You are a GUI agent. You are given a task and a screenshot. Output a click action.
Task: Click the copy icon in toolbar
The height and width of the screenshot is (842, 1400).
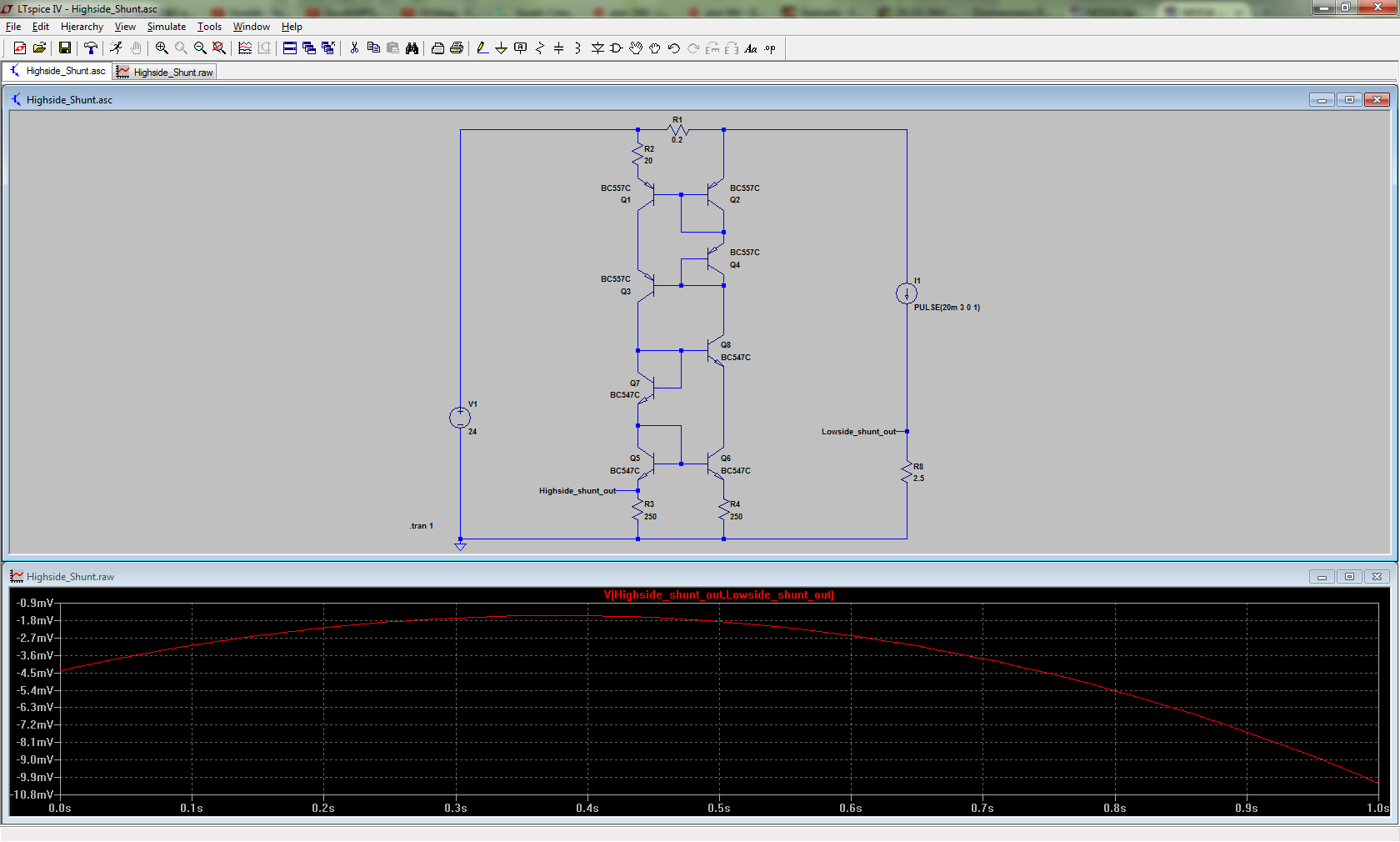click(373, 48)
